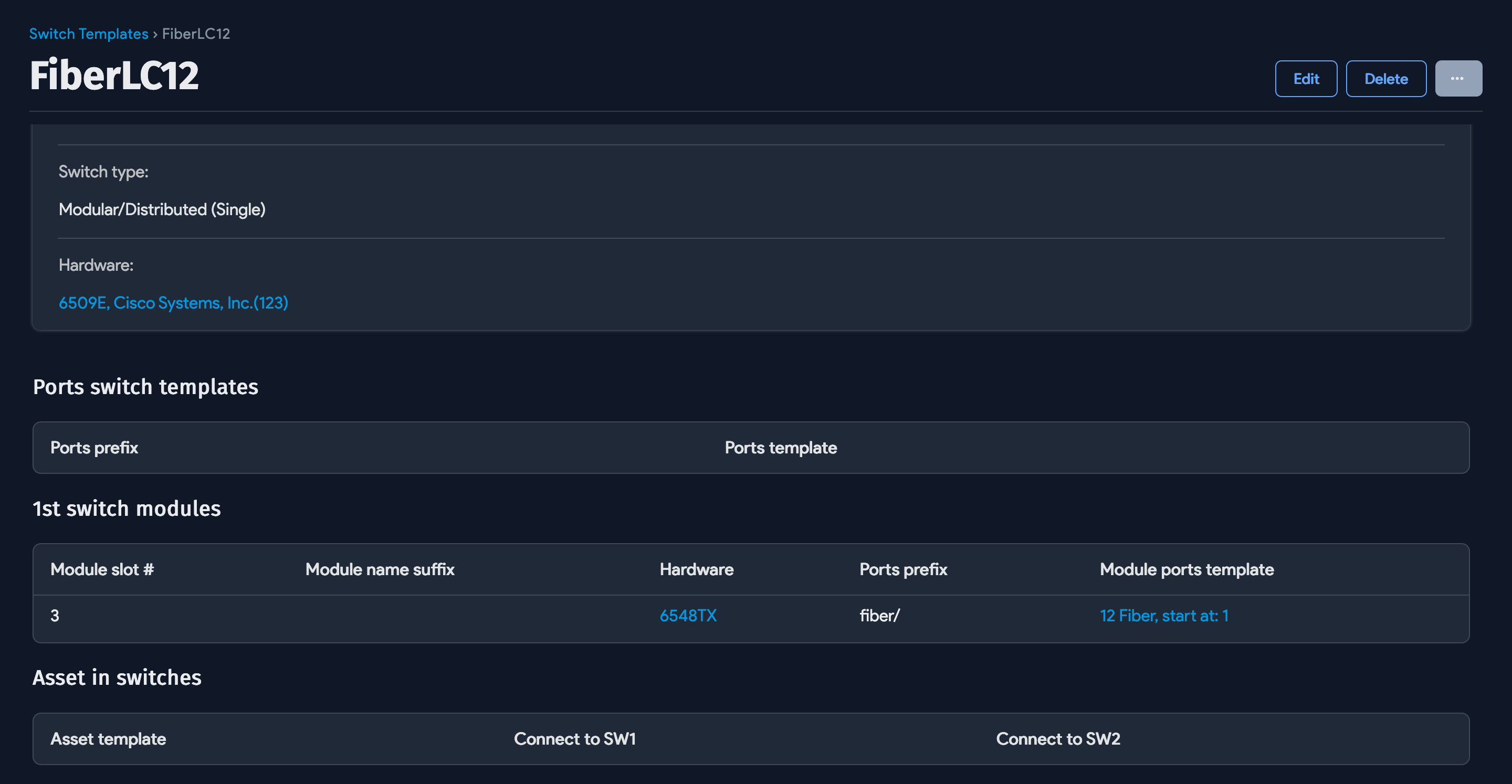Open the 6548TX hardware link
1512x784 pixels.
pyautogui.click(x=688, y=616)
